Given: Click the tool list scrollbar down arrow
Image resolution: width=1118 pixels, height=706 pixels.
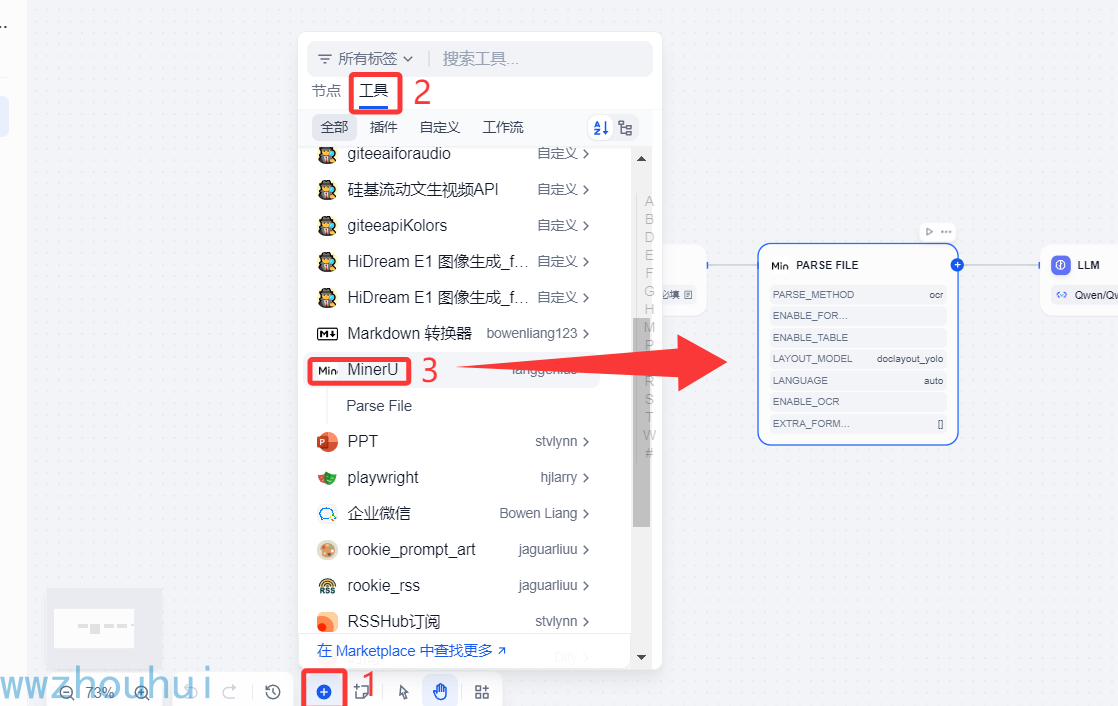Looking at the screenshot, I should pyautogui.click(x=641, y=658).
